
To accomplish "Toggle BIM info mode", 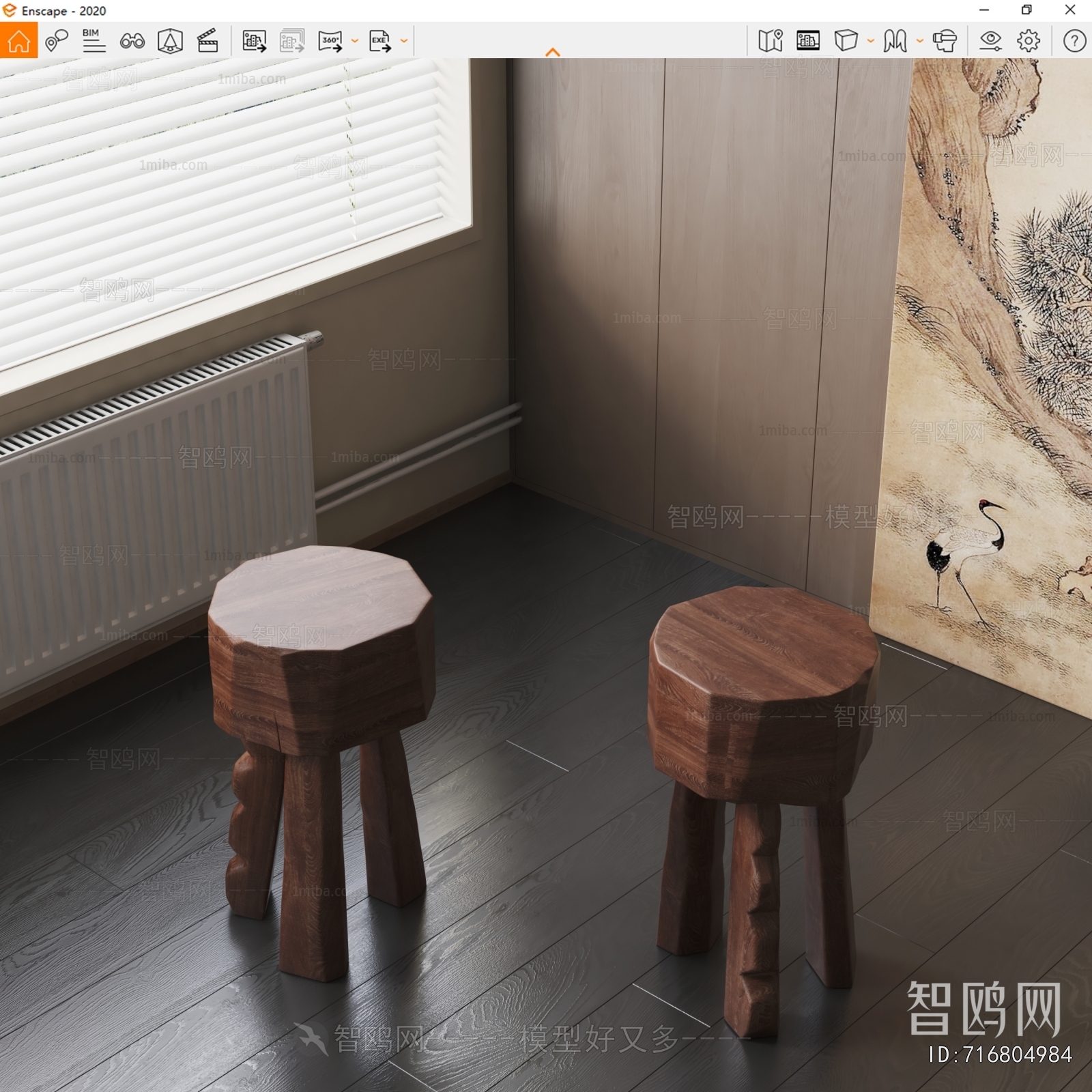I will (x=94, y=41).
